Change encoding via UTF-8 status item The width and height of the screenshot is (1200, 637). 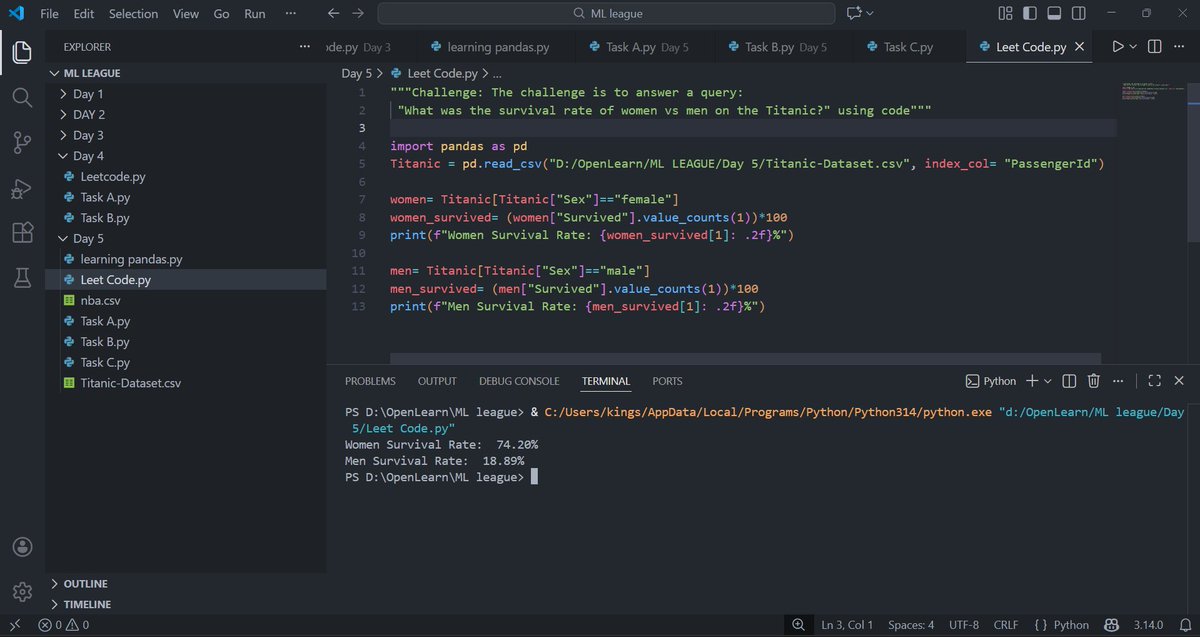[x=964, y=625]
